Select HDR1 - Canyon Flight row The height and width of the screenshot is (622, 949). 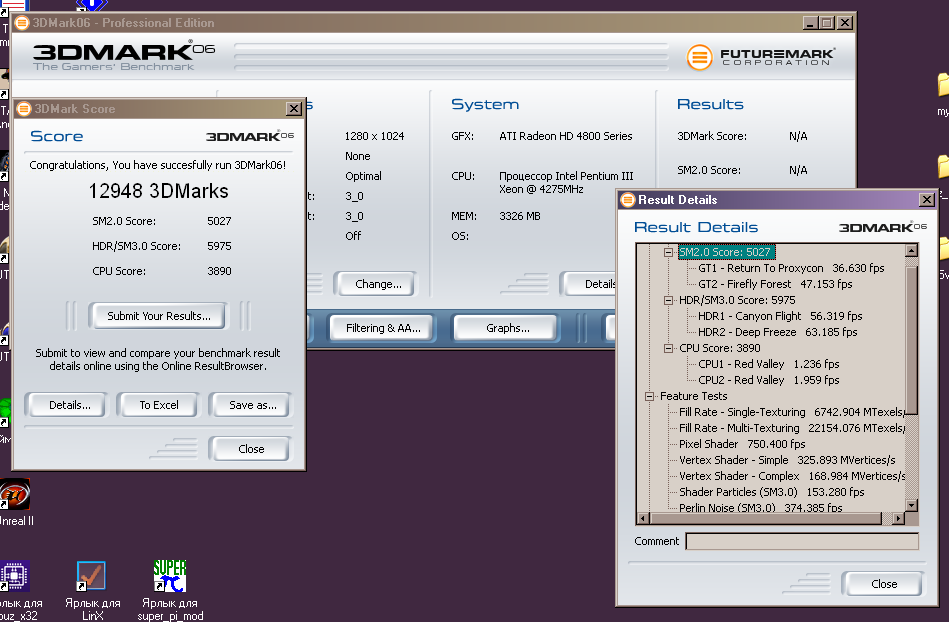(x=780, y=316)
